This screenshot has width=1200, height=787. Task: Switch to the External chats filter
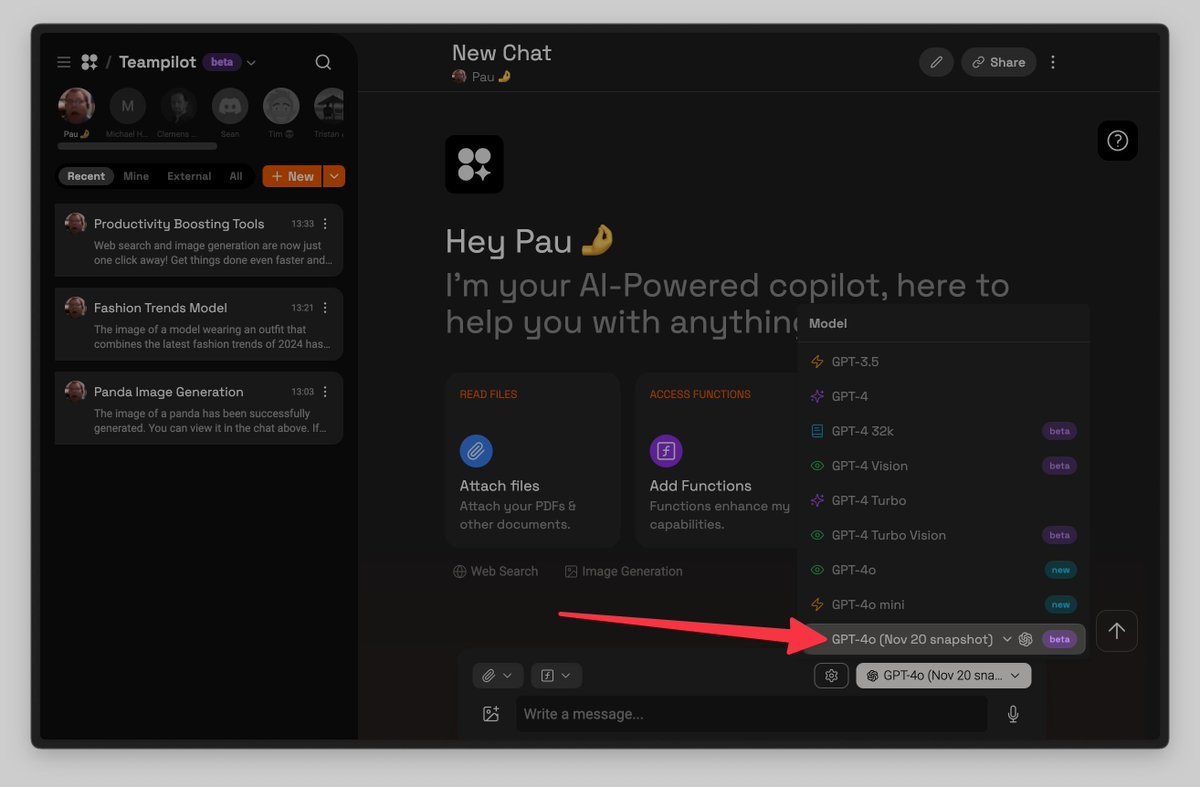(189, 176)
